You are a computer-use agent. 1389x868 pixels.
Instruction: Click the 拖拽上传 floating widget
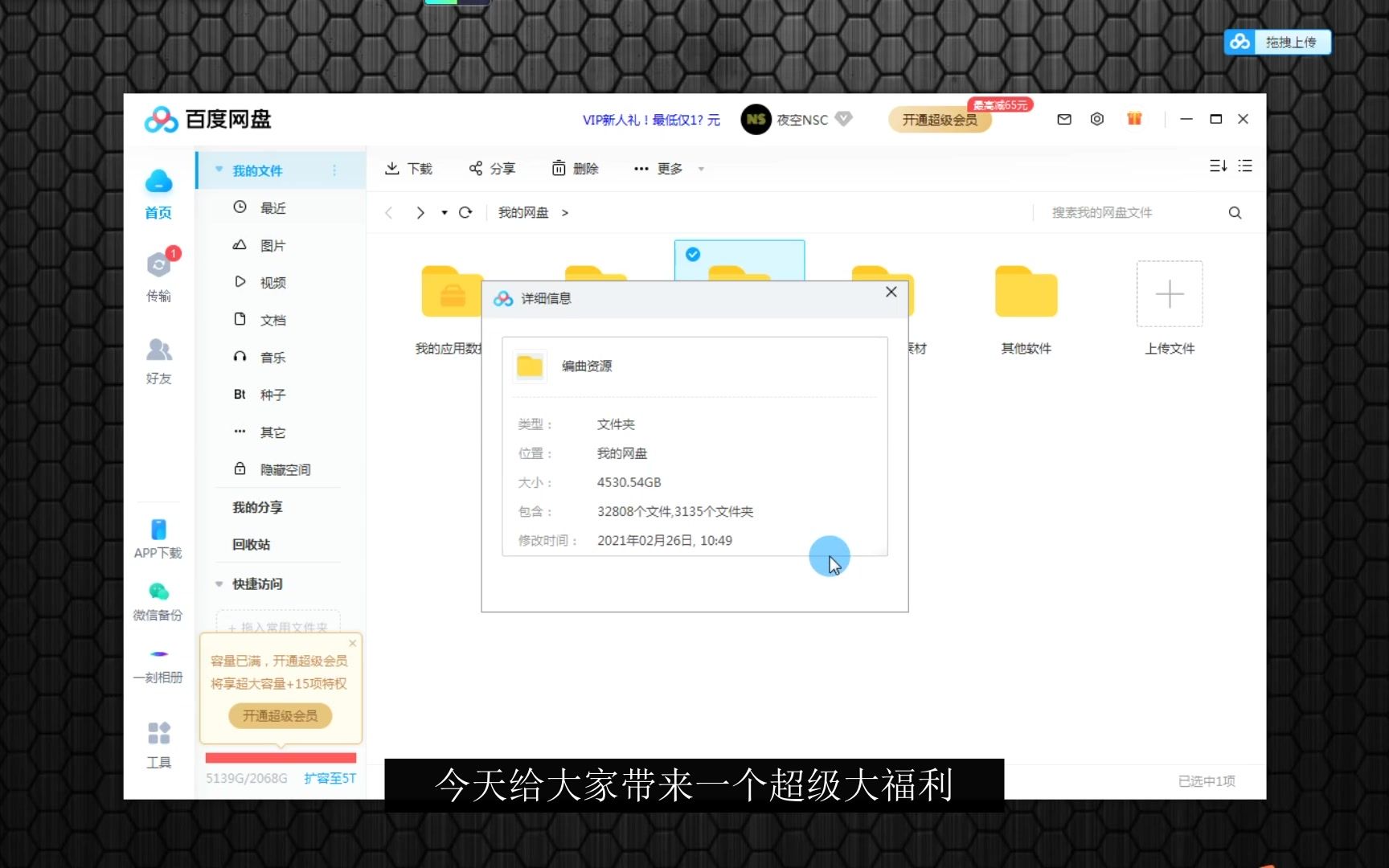(1278, 42)
